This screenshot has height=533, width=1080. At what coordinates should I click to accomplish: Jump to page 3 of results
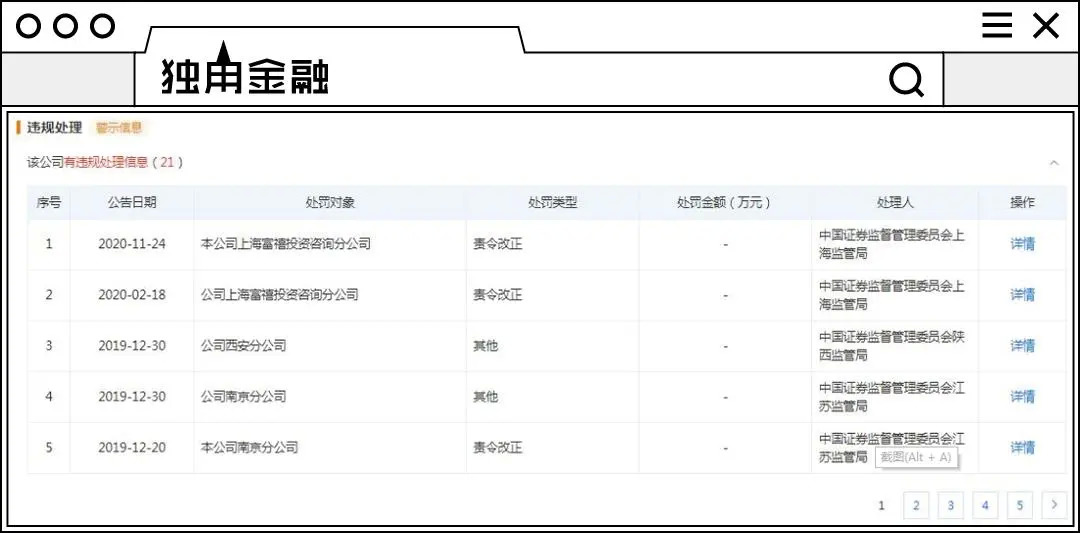951,505
